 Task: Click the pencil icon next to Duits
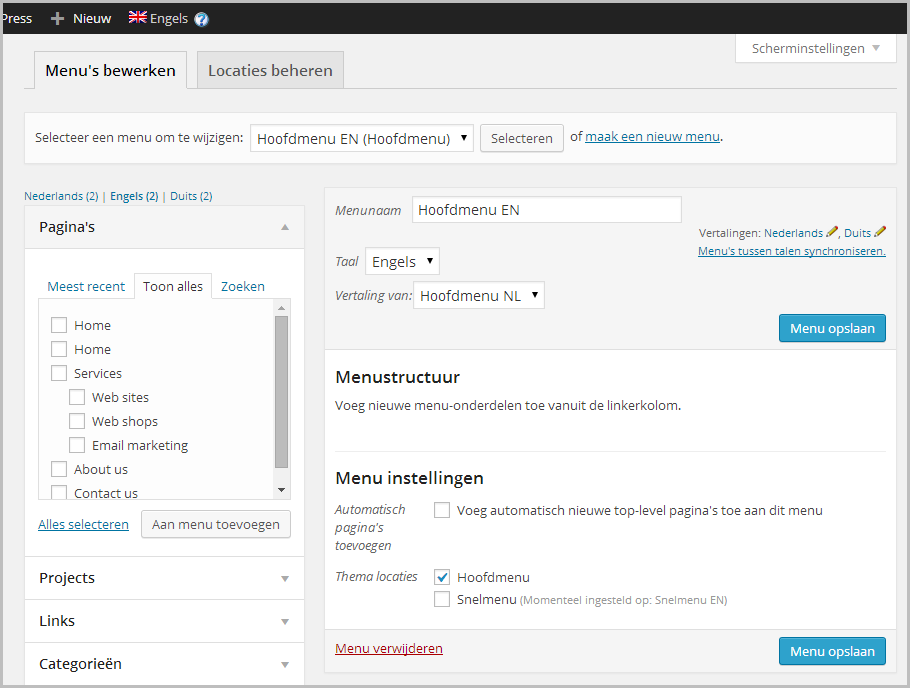pos(880,232)
